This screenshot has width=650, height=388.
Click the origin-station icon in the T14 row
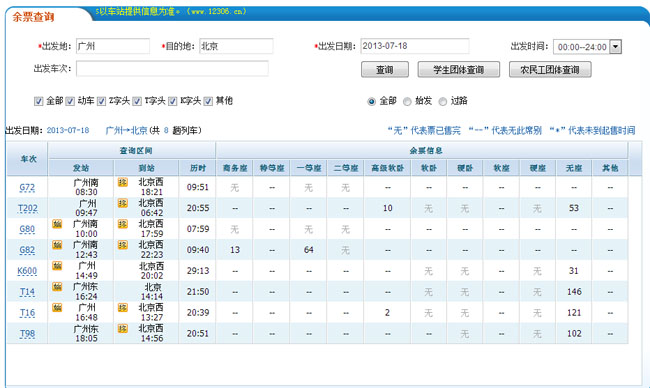click(57, 286)
